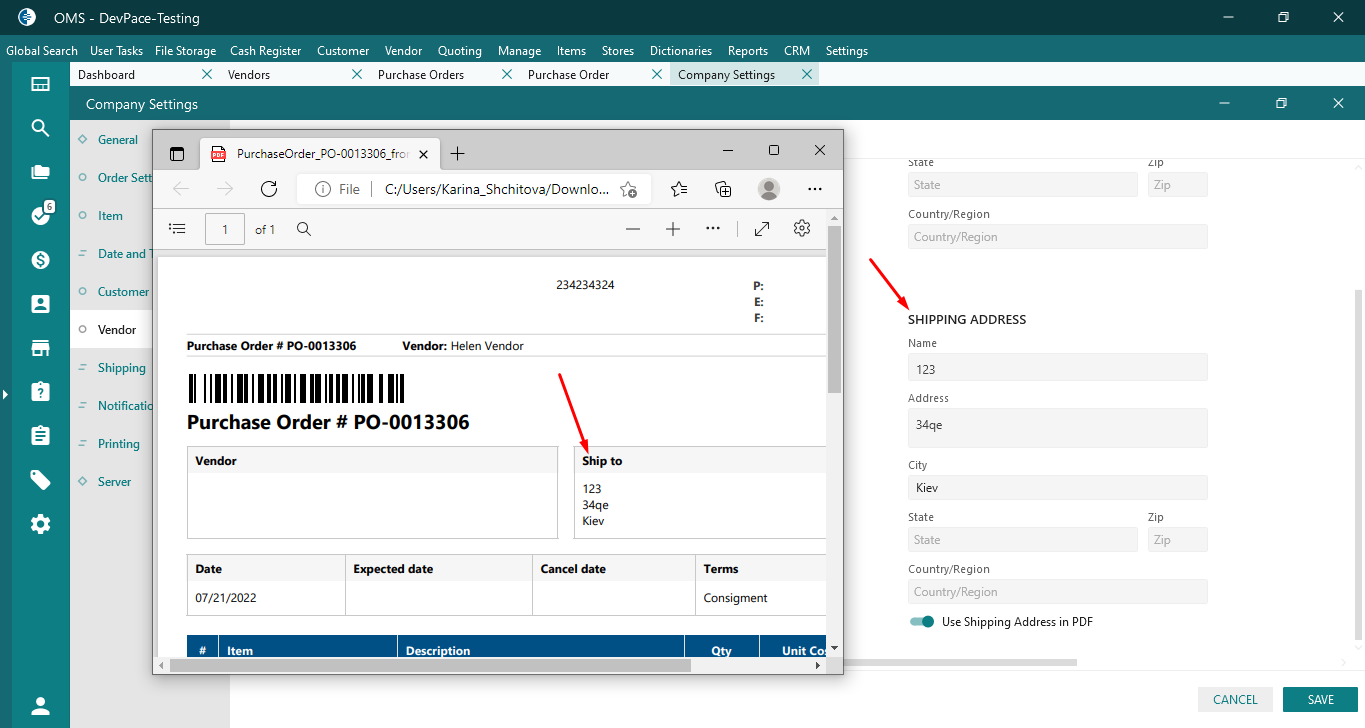The image size is (1365, 728).
Task: Open the clipboard question-mark icon in sidebar
Action: pos(40,391)
